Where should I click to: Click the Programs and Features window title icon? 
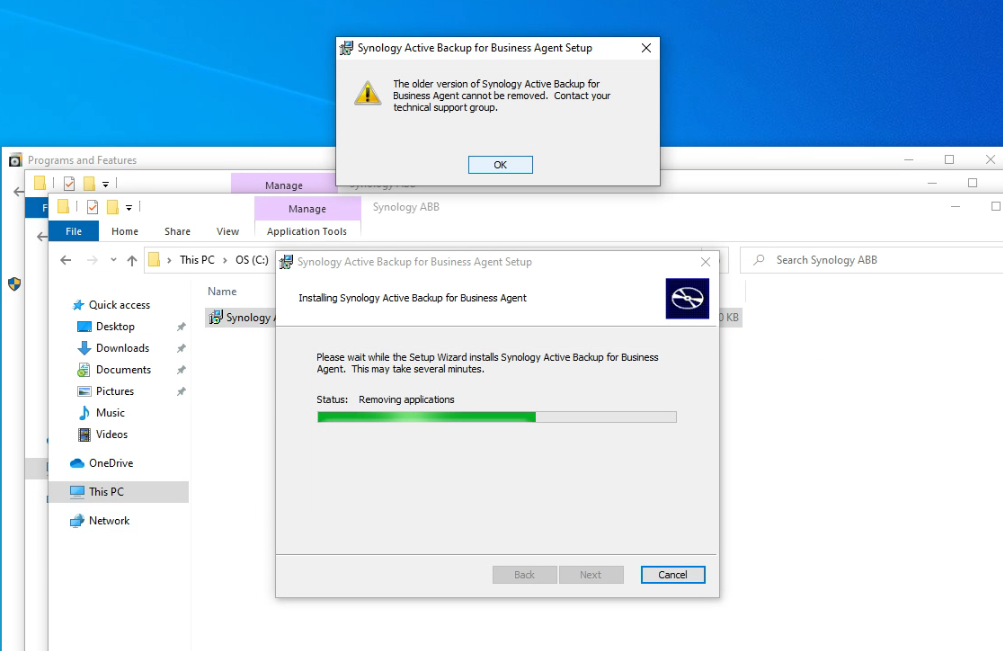[15, 160]
